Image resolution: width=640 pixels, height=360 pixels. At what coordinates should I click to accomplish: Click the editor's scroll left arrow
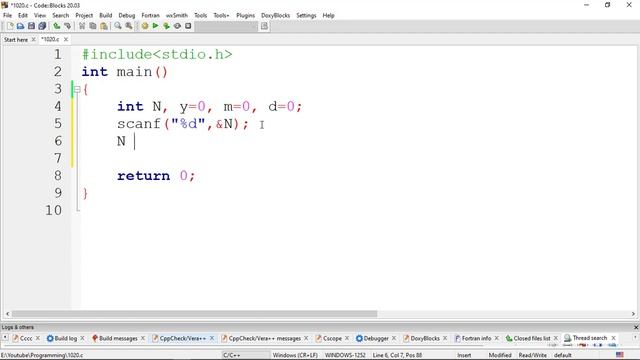[x=7, y=314]
